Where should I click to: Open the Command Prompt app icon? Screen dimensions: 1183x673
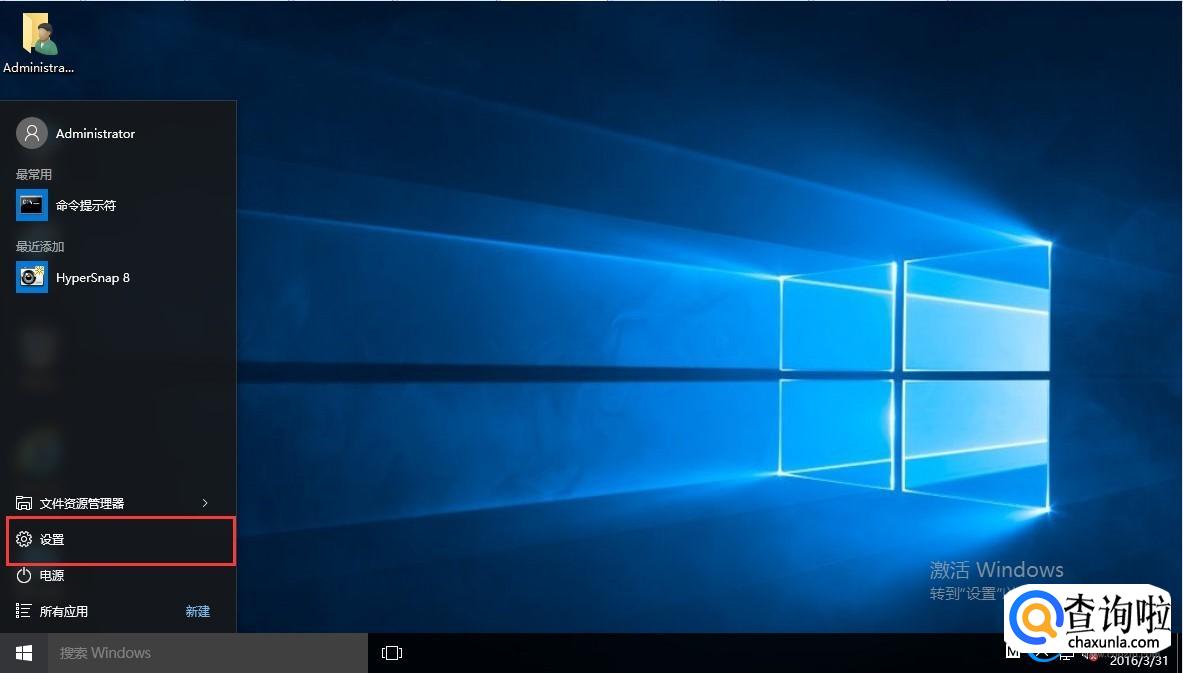click(x=32, y=205)
